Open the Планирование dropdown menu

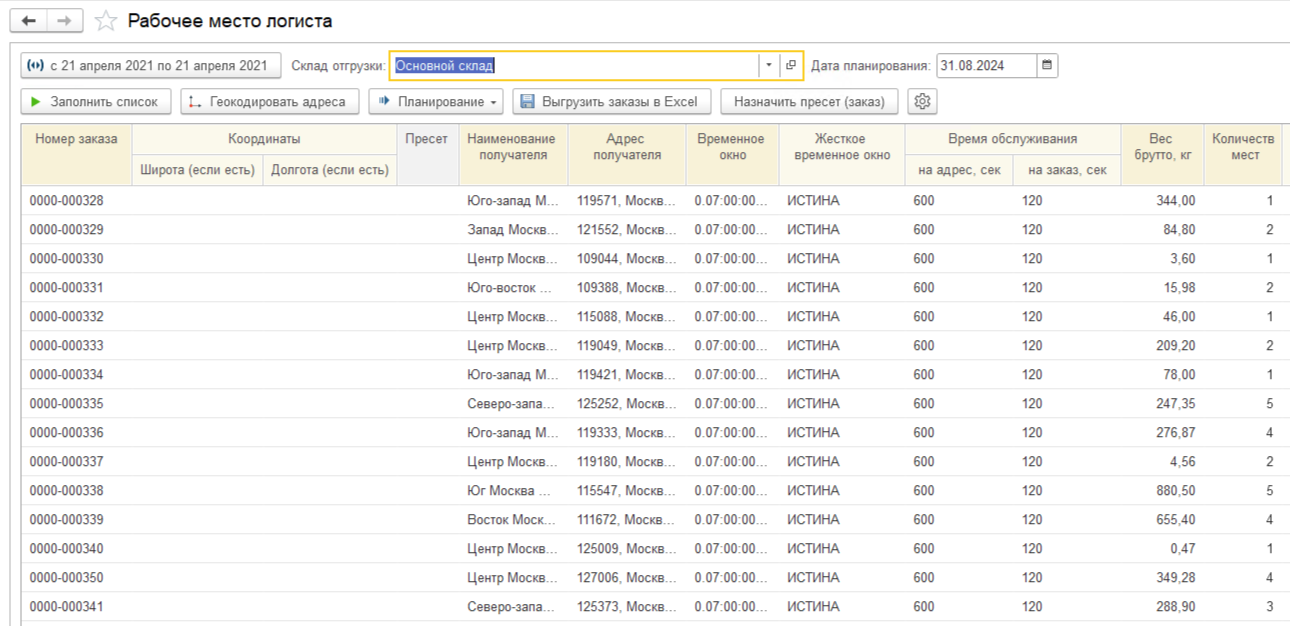point(438,101)
